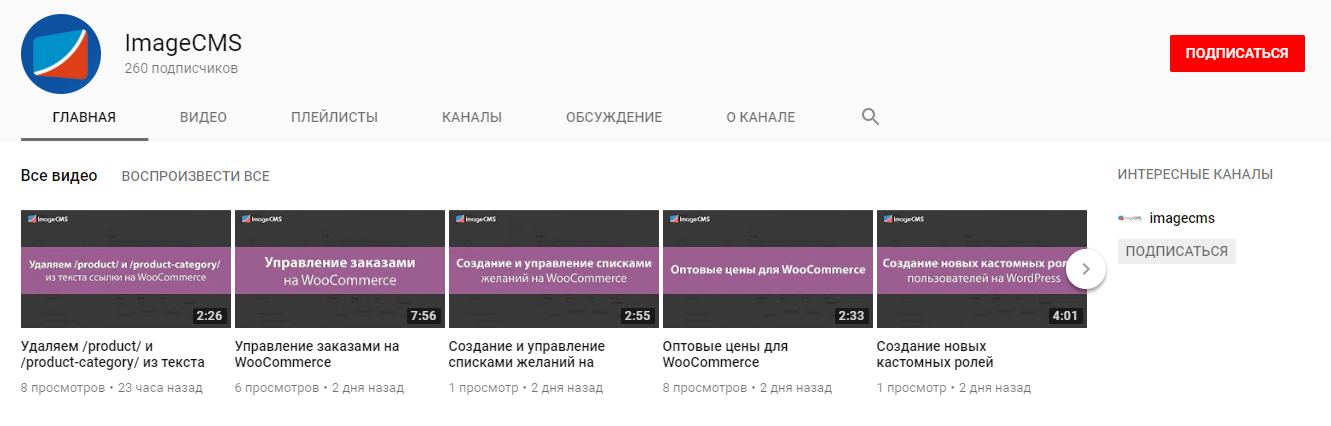The image size is (1331, 426).
Task: Open title Управление заказами на WooCommerce
Action: (317, 354)
